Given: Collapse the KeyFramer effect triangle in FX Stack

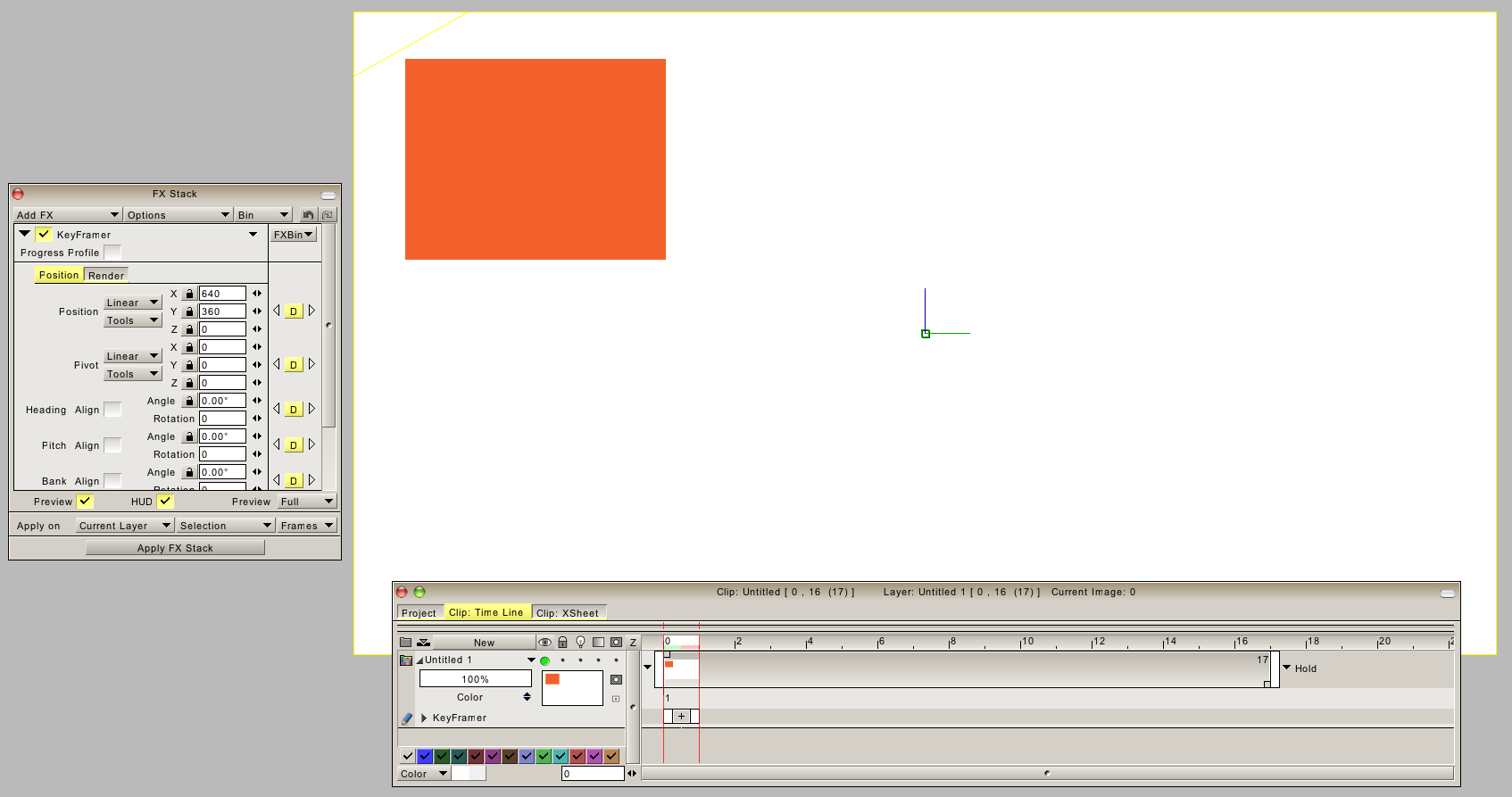Looking at the screenshot, I should [x=25, y=234].
